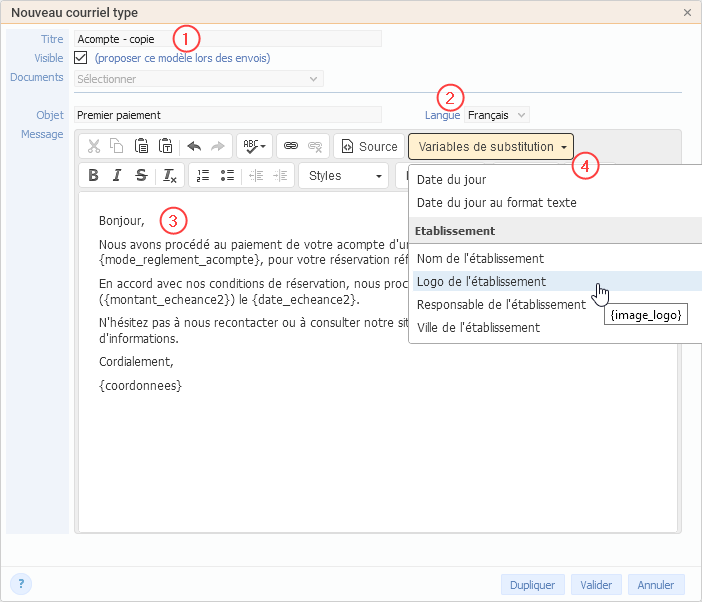
Task: Choose 'Date du jour' from the menu
Action: [x=452, y=180]
